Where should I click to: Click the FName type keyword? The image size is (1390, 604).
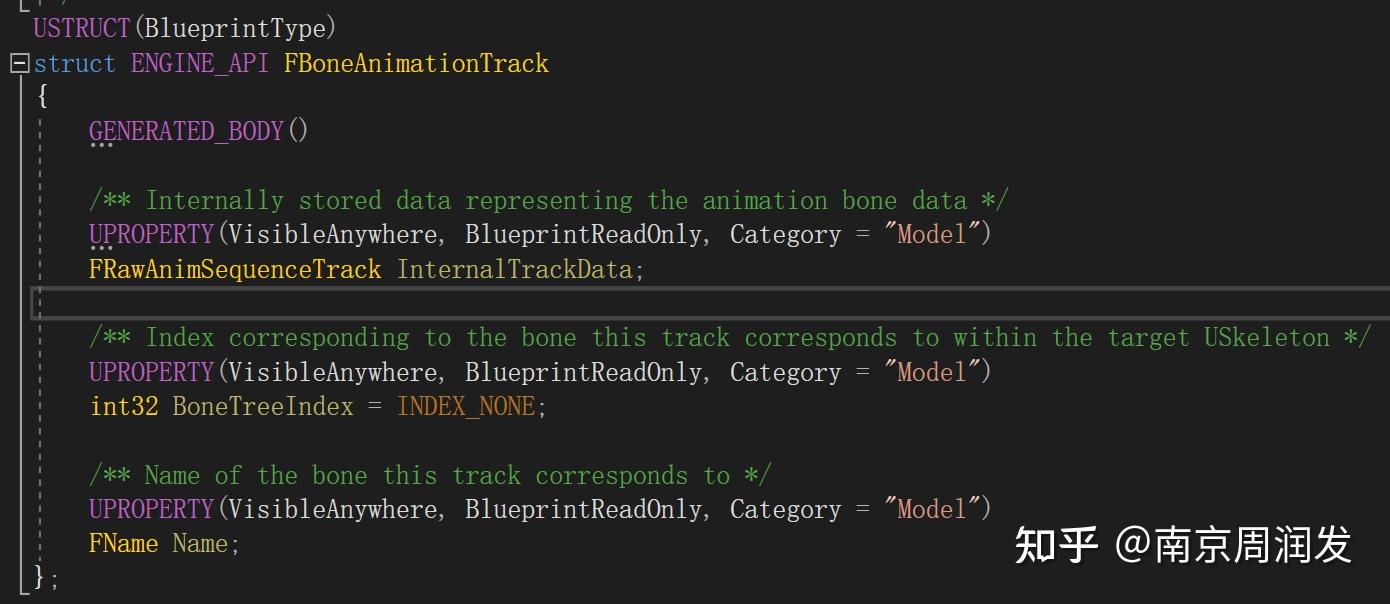[x=124, y=543]
